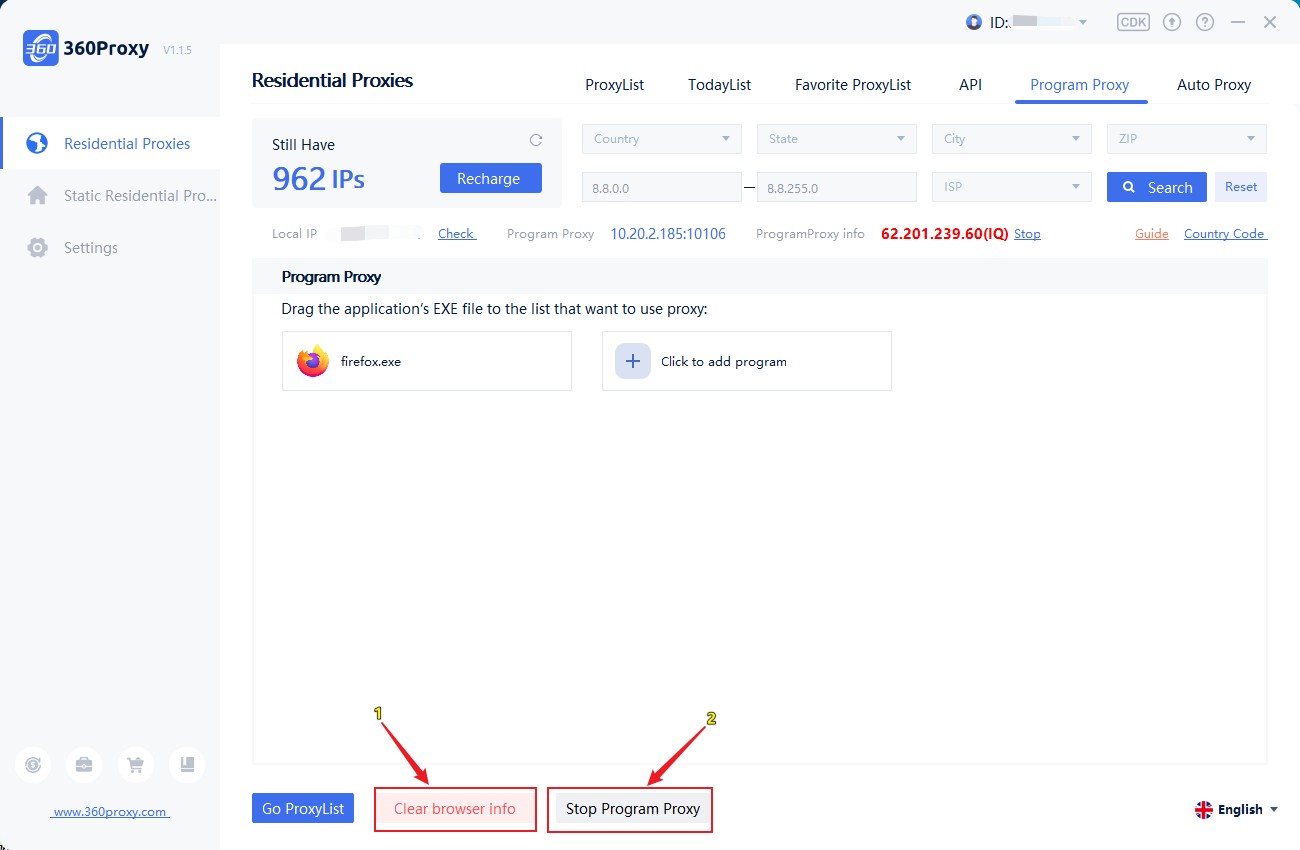Open the English language selector

click(x=1237, y=810)
